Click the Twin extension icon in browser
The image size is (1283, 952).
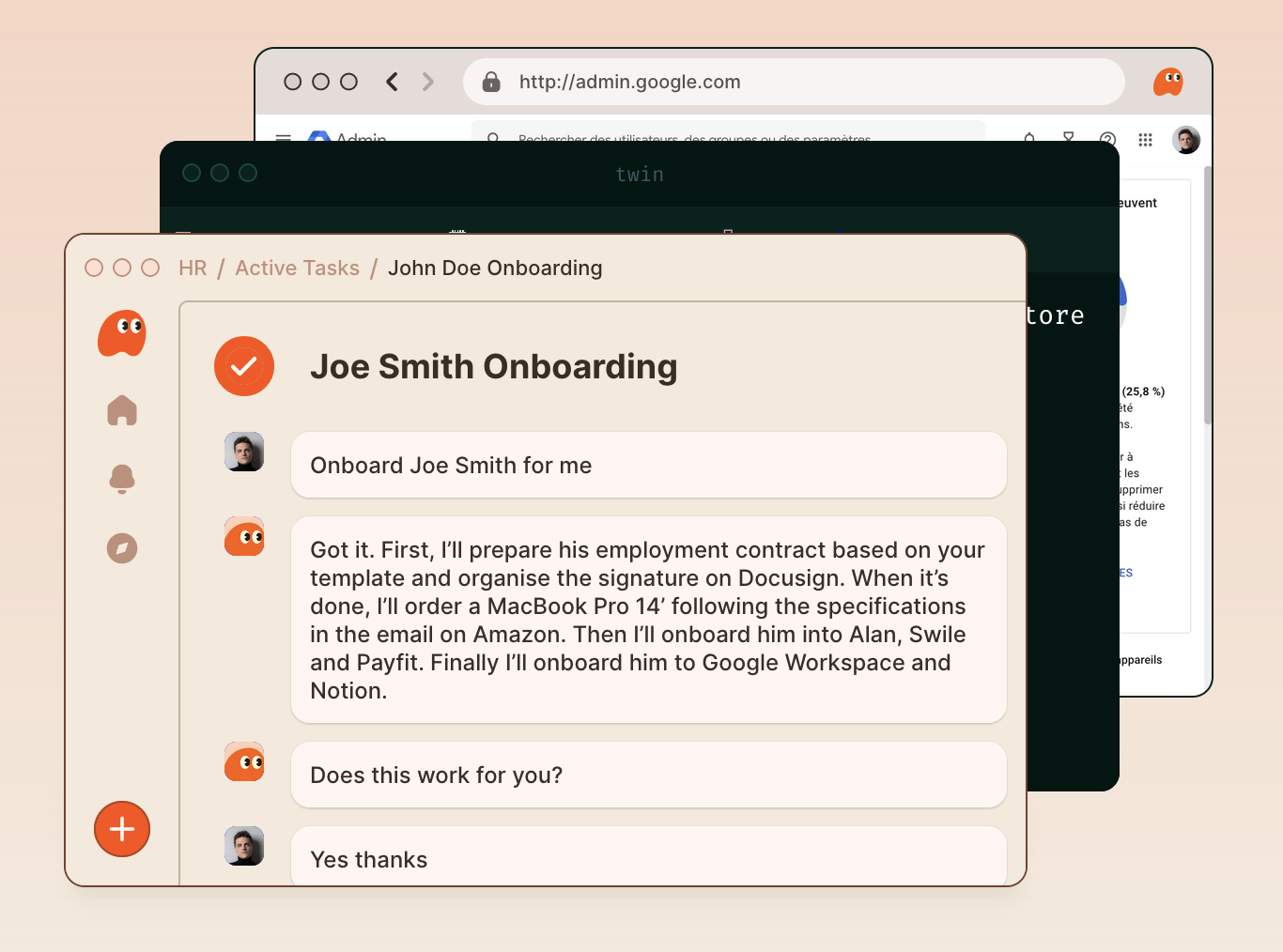pyautogui.click(x=1168, y=82)
